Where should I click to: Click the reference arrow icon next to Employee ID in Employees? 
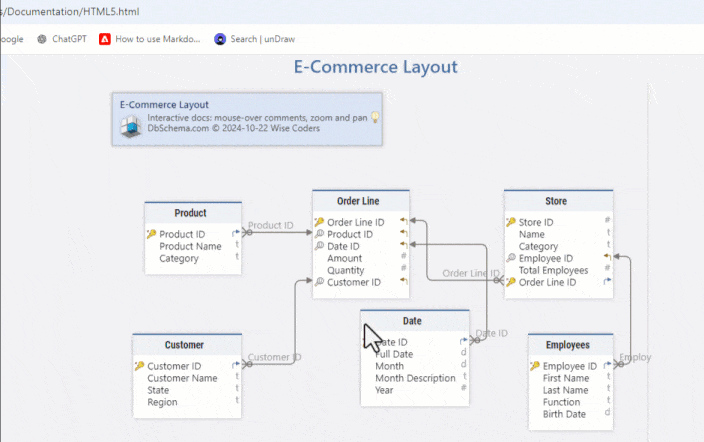607,364
